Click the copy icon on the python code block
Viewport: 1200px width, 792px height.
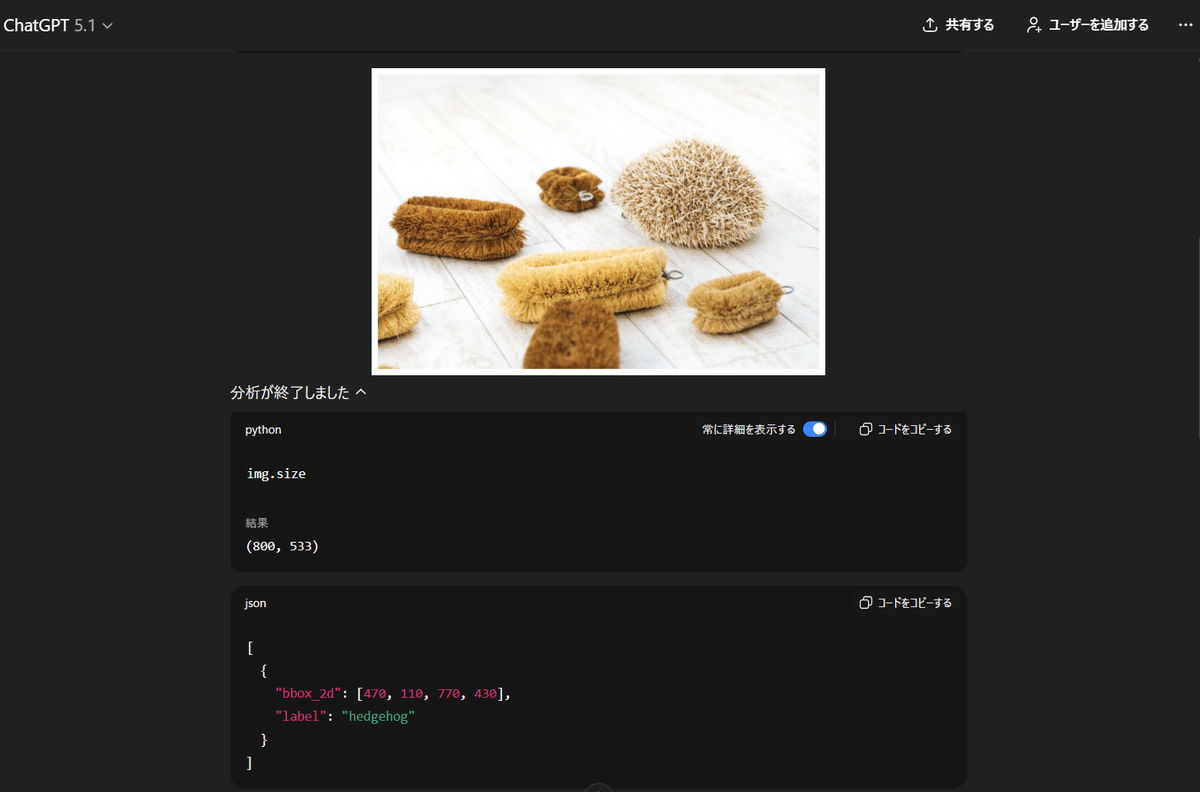[x=864, y=428]
